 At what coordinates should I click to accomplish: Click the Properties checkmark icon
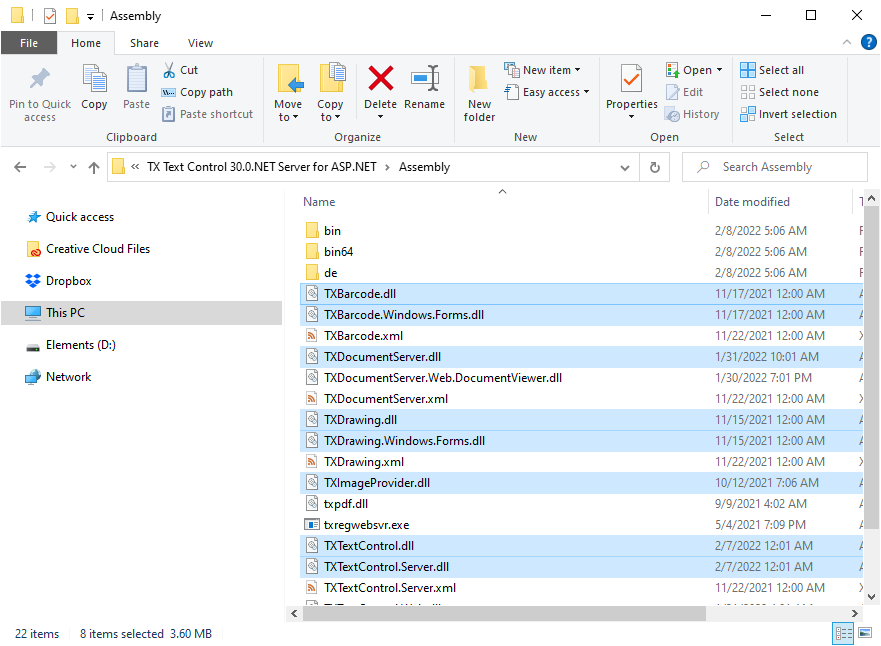pos(632,79)
